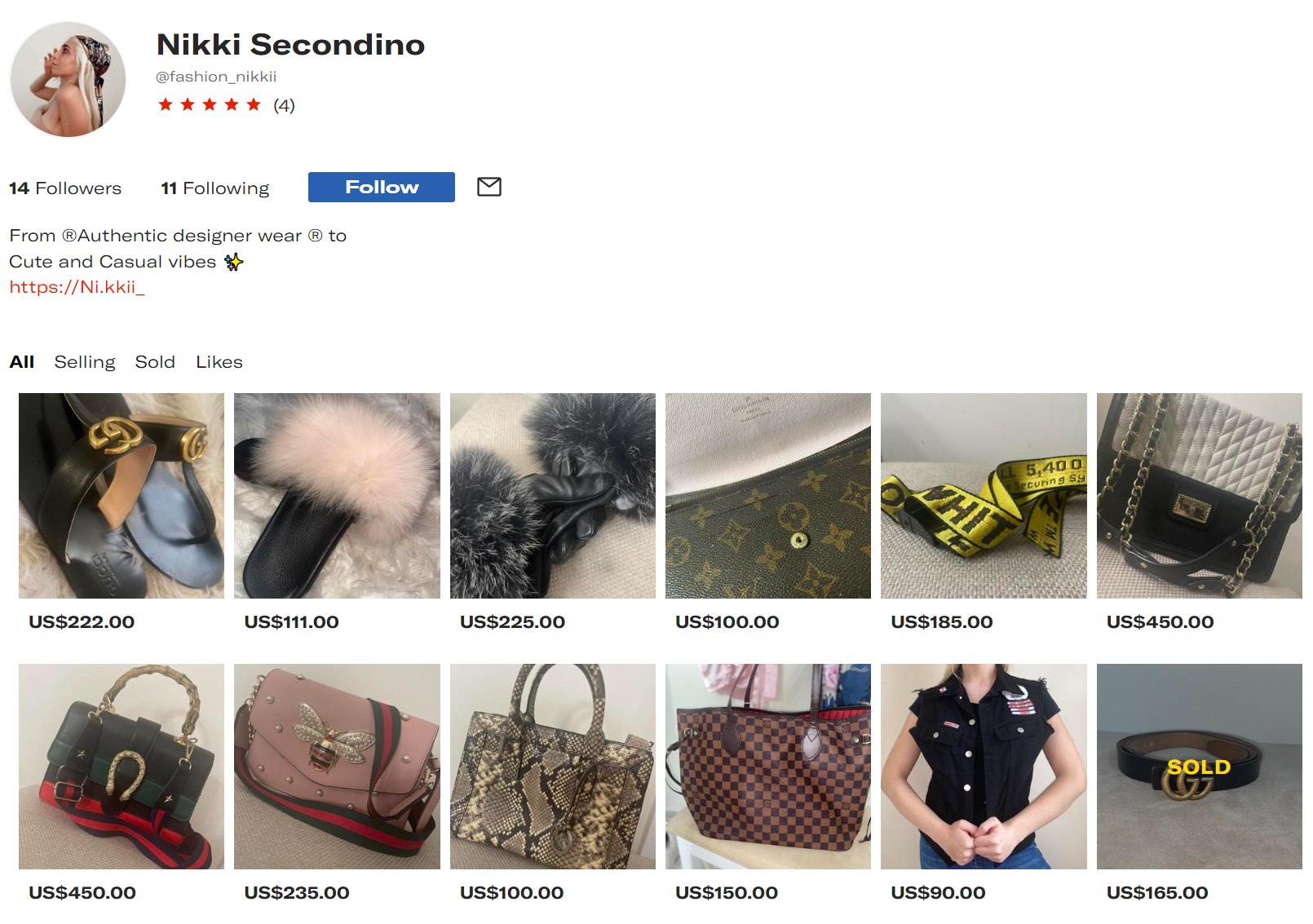The image size is (1313, 924).
Task: Click the envelope message icon
Action: (x=489, y=187)
